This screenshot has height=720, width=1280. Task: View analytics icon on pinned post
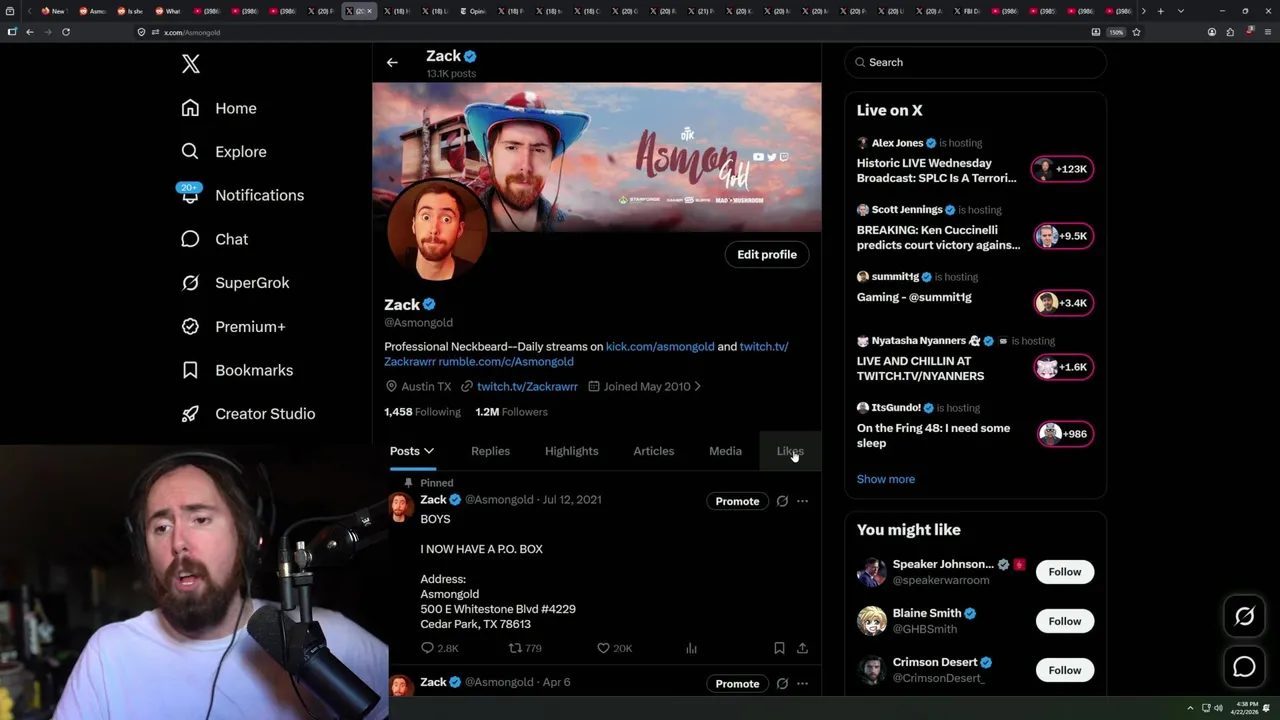click(691, 648)
